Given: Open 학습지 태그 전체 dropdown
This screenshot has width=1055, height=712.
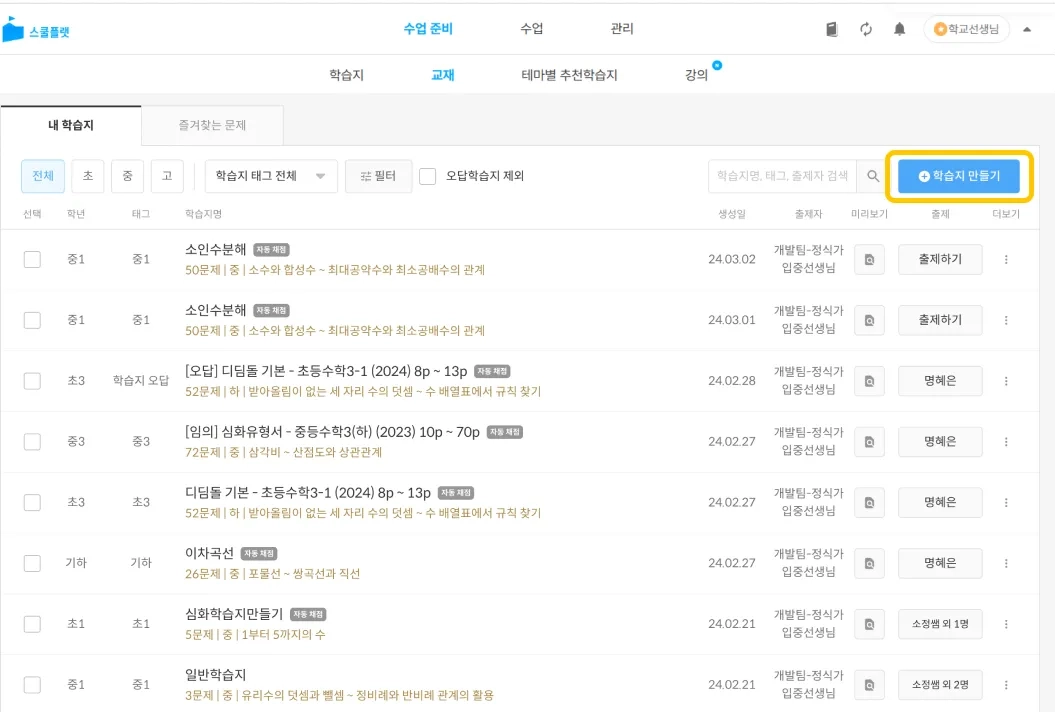Looking at the screenshot, I should tap(270, 176).
